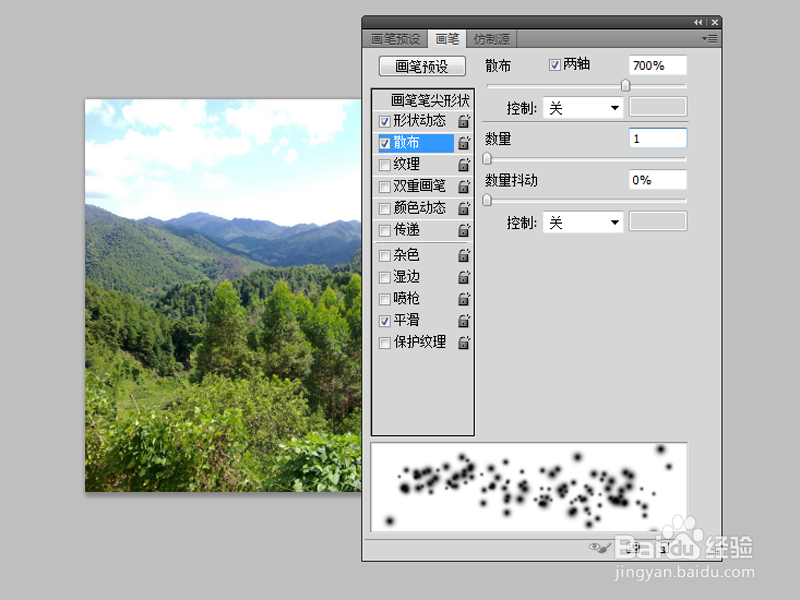Screen dimensions: 800x600
Task: Enable the 湿边 checkbox
Action: 385,277
